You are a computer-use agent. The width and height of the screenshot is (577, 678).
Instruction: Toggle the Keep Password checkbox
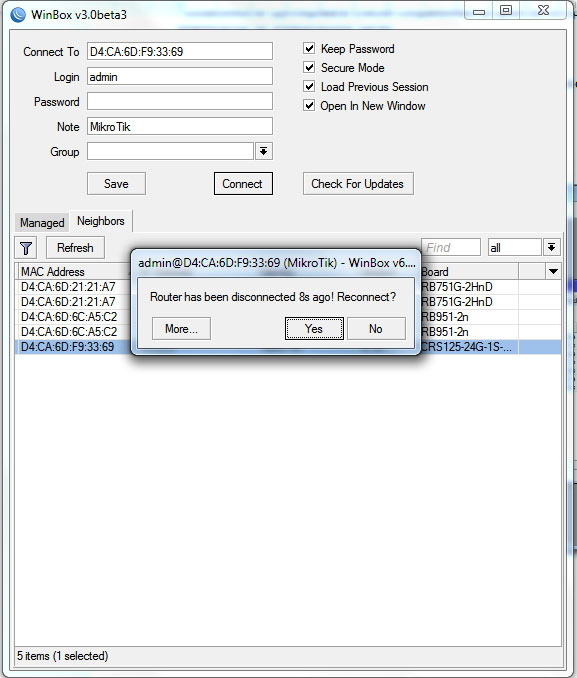pos(309,48)
